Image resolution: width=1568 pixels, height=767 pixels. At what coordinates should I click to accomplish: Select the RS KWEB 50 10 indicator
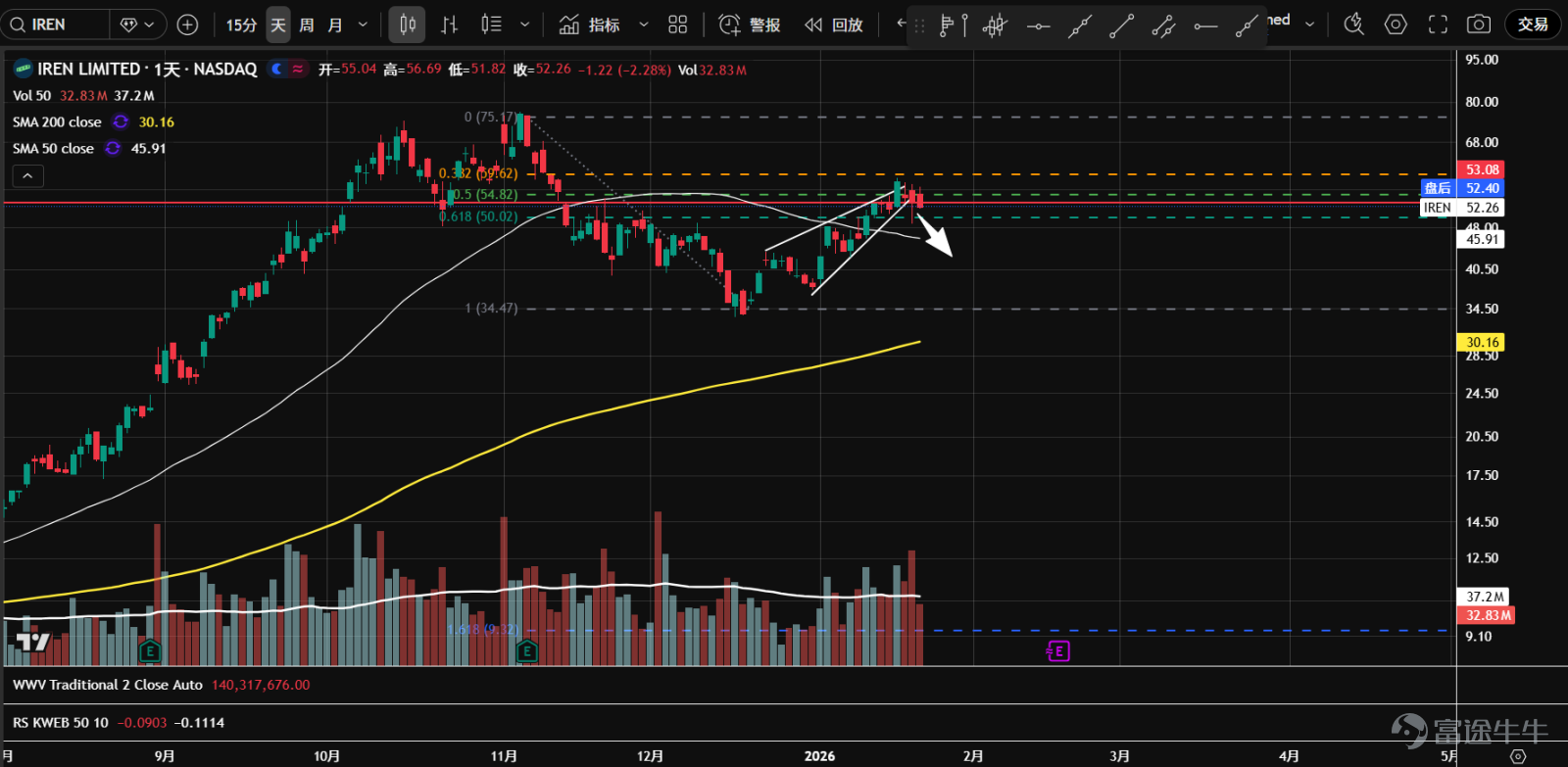(61, 723)
